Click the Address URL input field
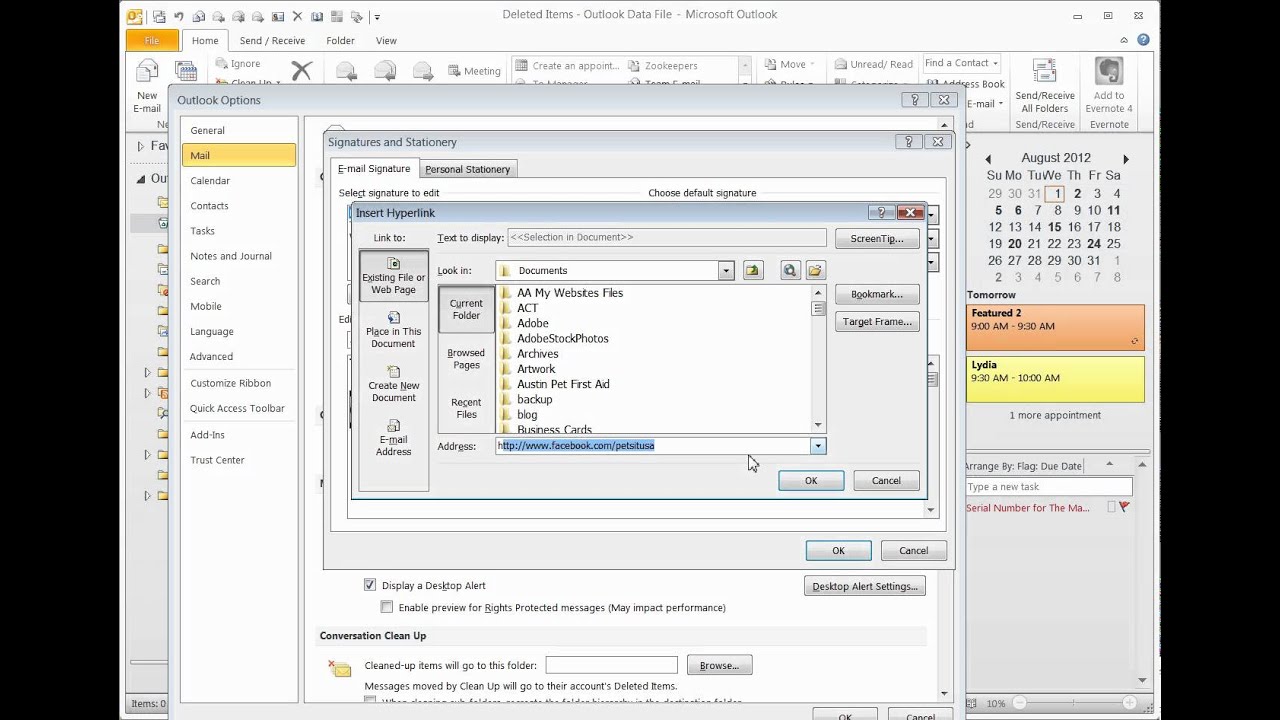Image resolution: width=1280 pixels, height=720 pixels. [653, 446]
